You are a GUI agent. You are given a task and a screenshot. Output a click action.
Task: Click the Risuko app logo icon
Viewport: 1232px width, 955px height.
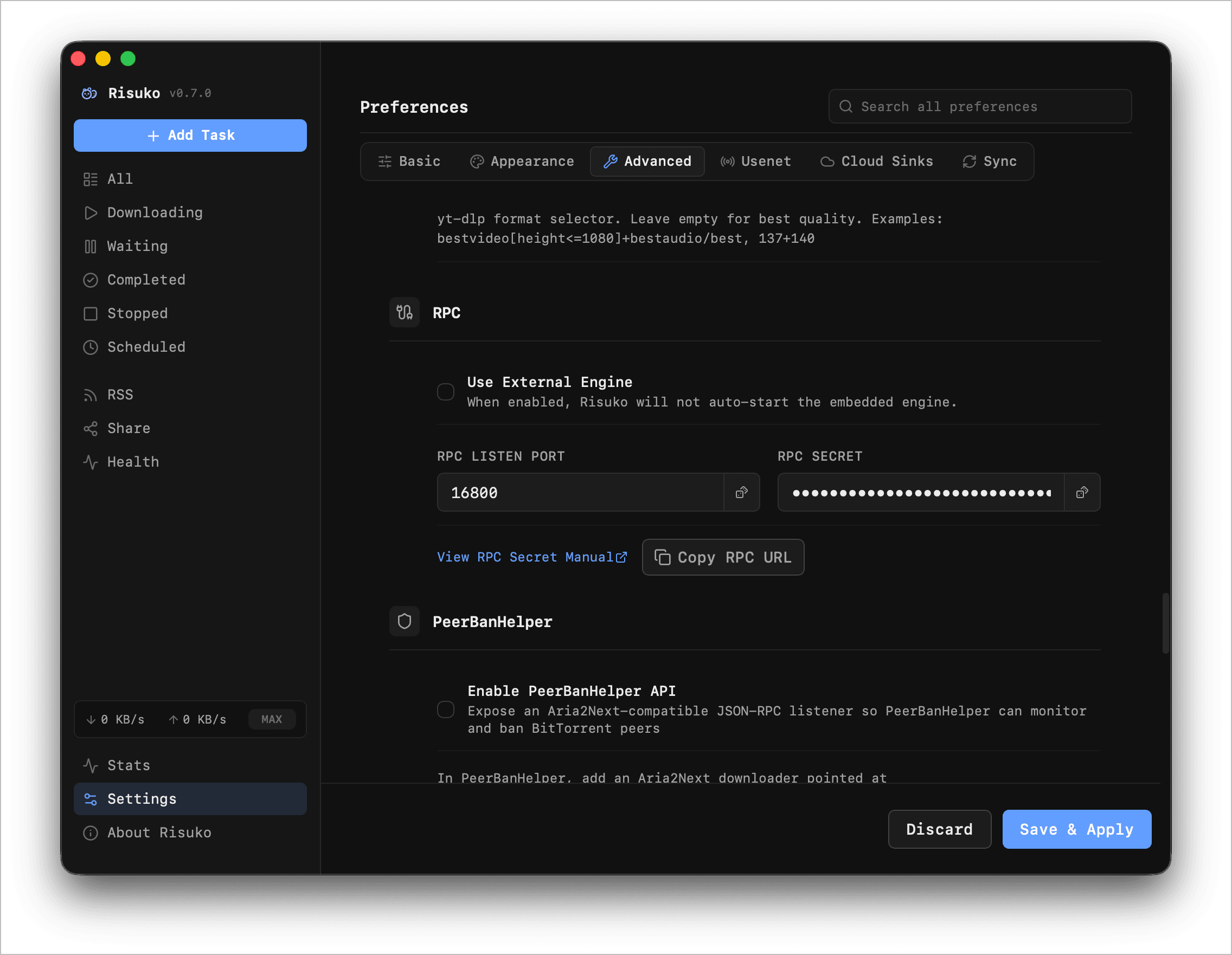pyautogui.click(x=89, y=94)
